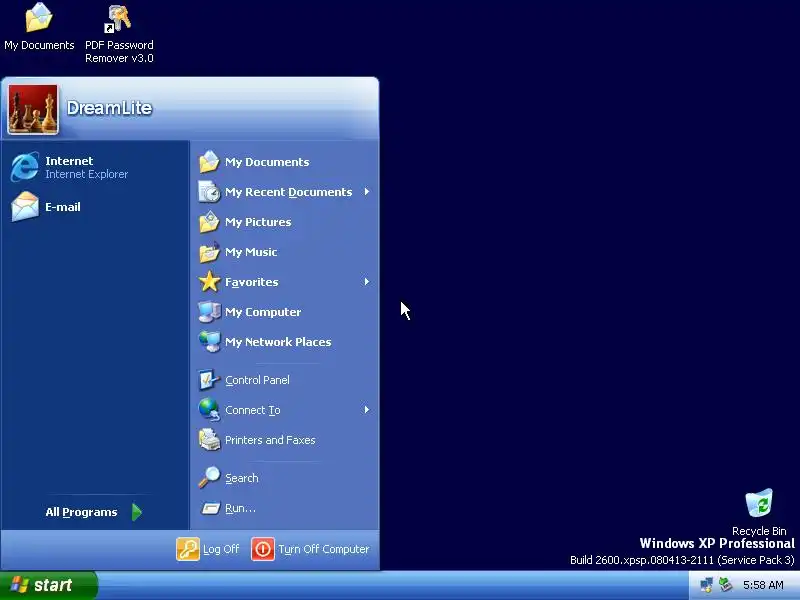Screen dimensions: 800x600
Task: Click the Run icon
Action: click(x=210, y=508)
